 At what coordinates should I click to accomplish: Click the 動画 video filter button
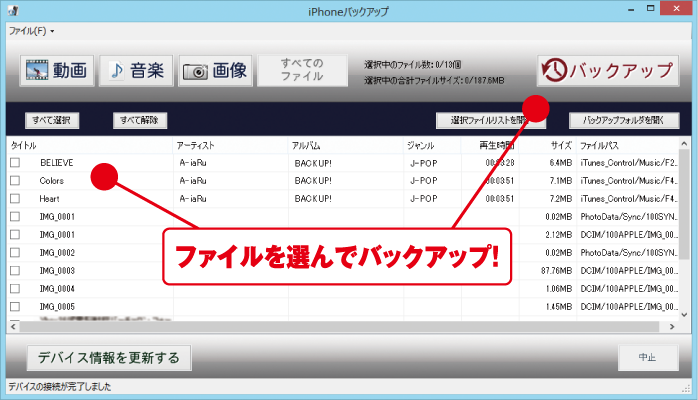tap(55, 71)
